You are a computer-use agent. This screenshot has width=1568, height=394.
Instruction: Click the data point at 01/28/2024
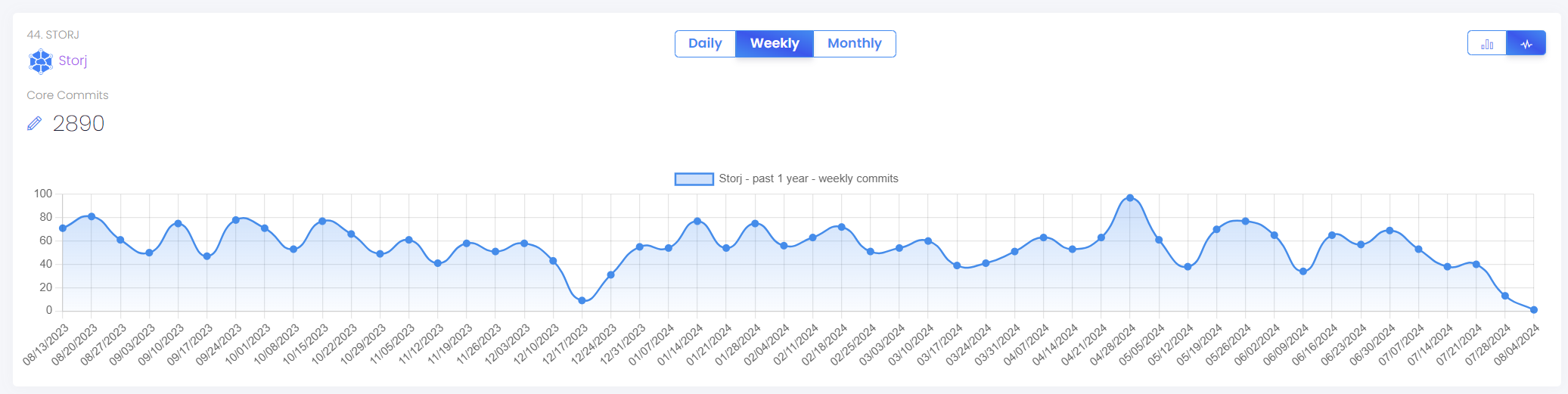coord(755,224)
